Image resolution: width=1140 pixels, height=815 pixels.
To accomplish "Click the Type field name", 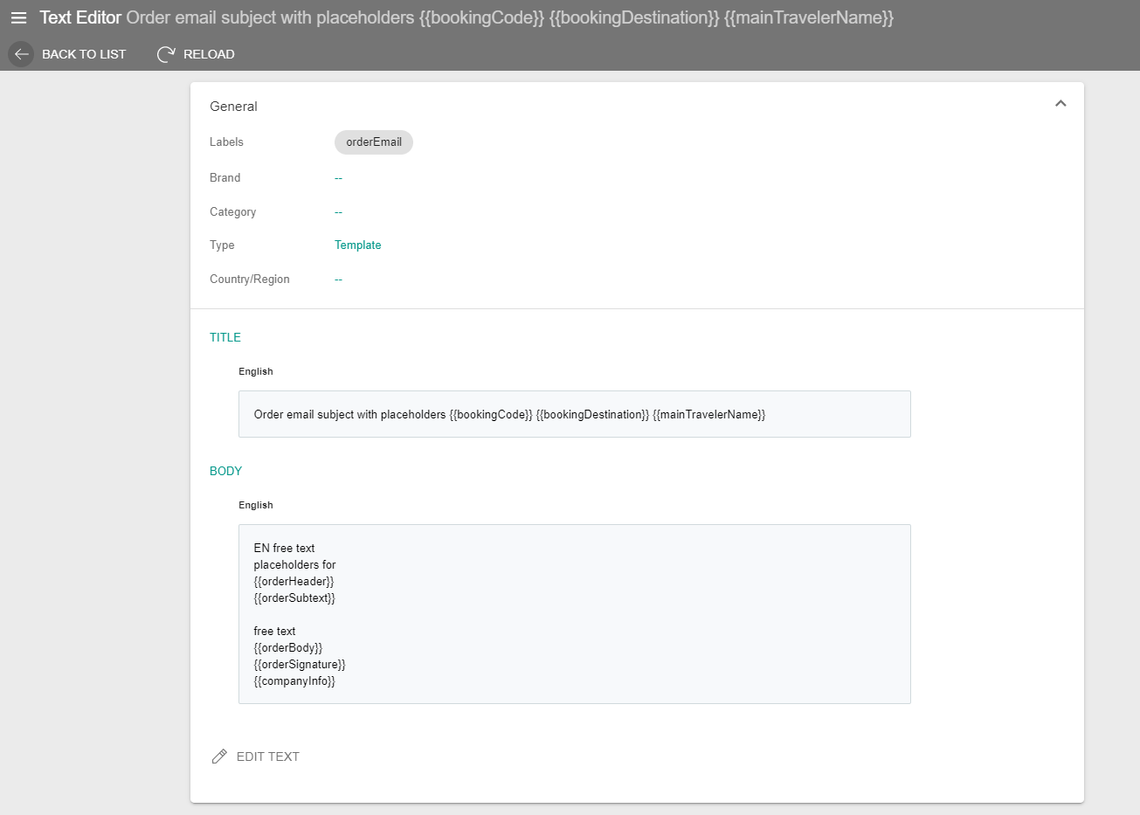I will pos(222,245).
